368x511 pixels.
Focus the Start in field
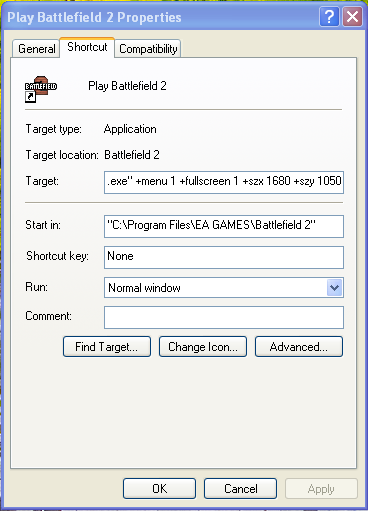pos(224,226)
